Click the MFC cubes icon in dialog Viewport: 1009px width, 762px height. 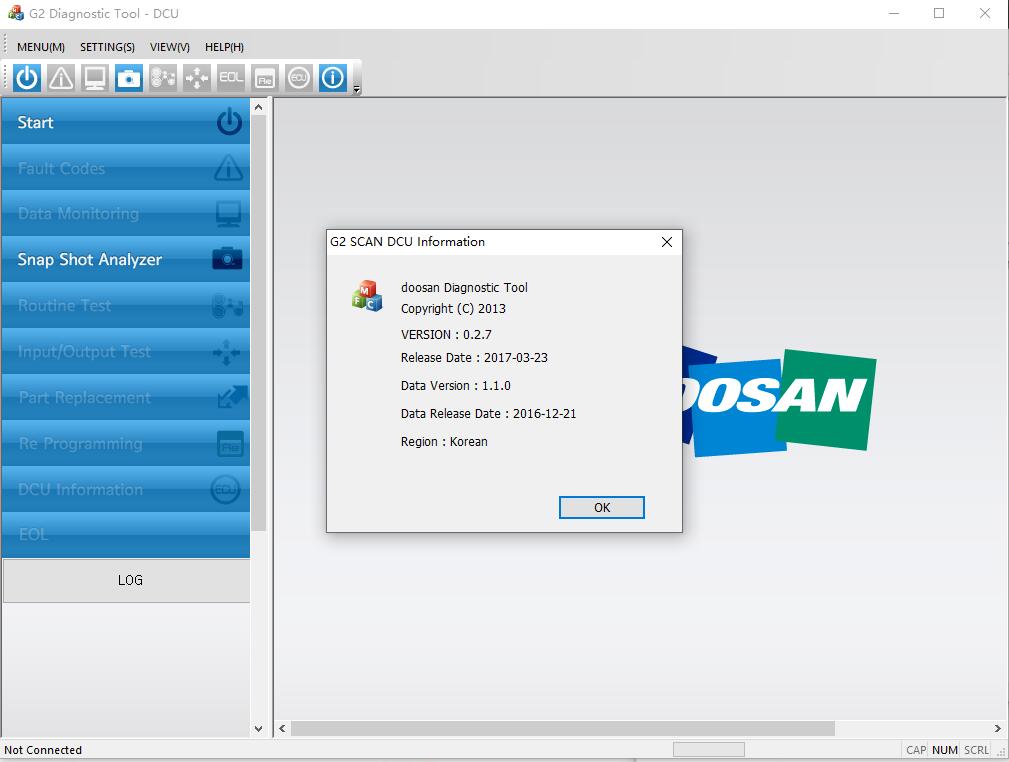pos(367,296)
